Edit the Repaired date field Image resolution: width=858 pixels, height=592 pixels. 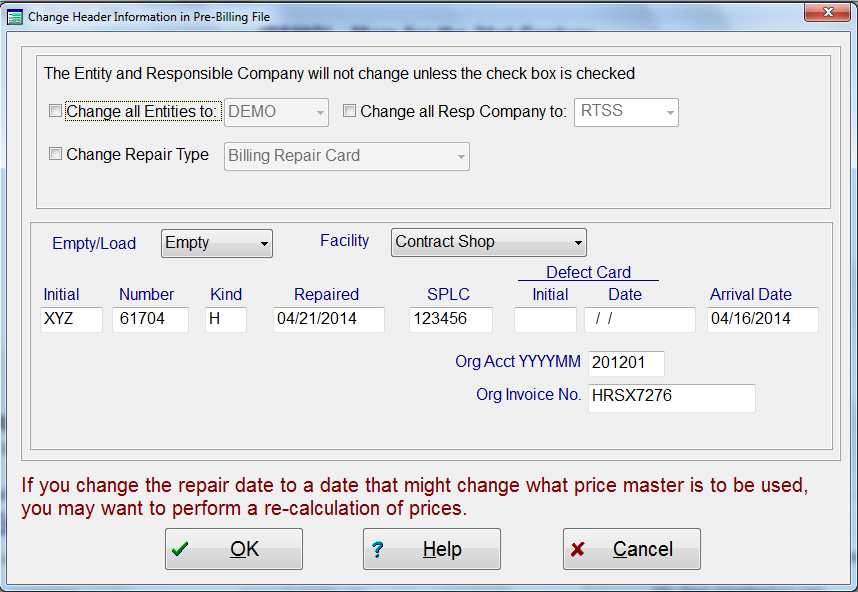point(328,320)
